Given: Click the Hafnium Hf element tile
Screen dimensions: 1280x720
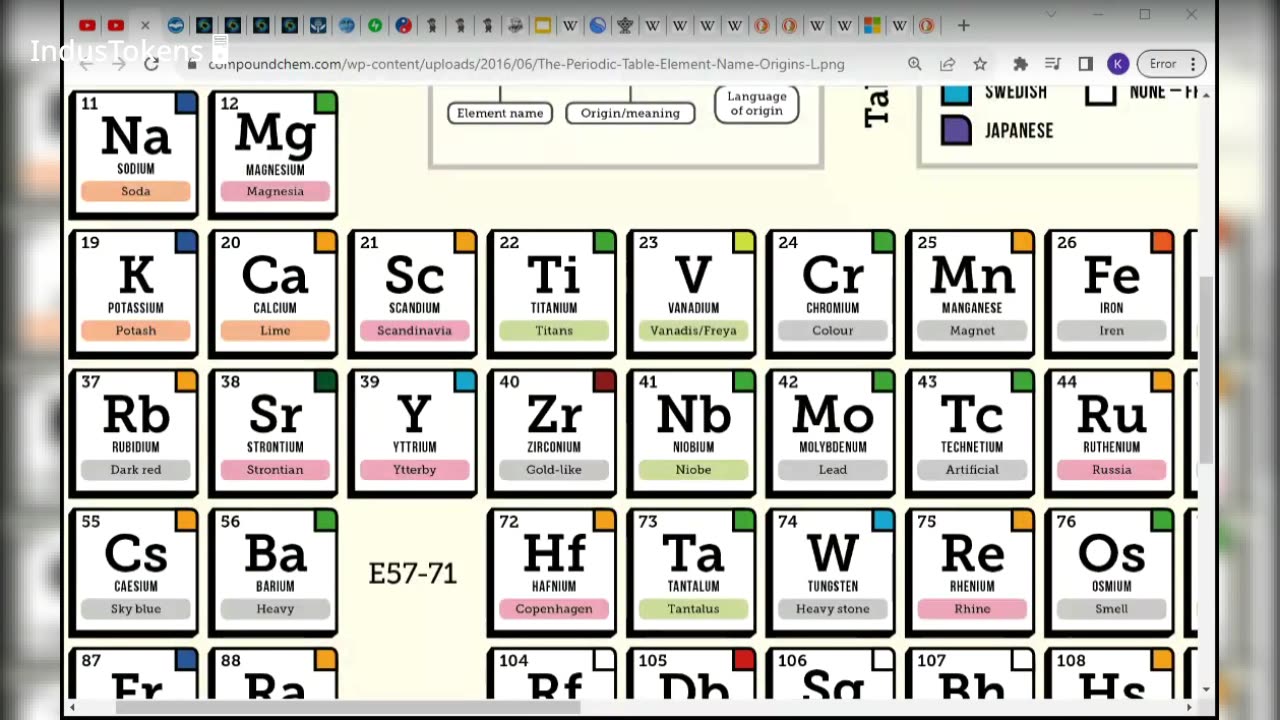Looking at the screenshot, I should [x=552, y=572].
